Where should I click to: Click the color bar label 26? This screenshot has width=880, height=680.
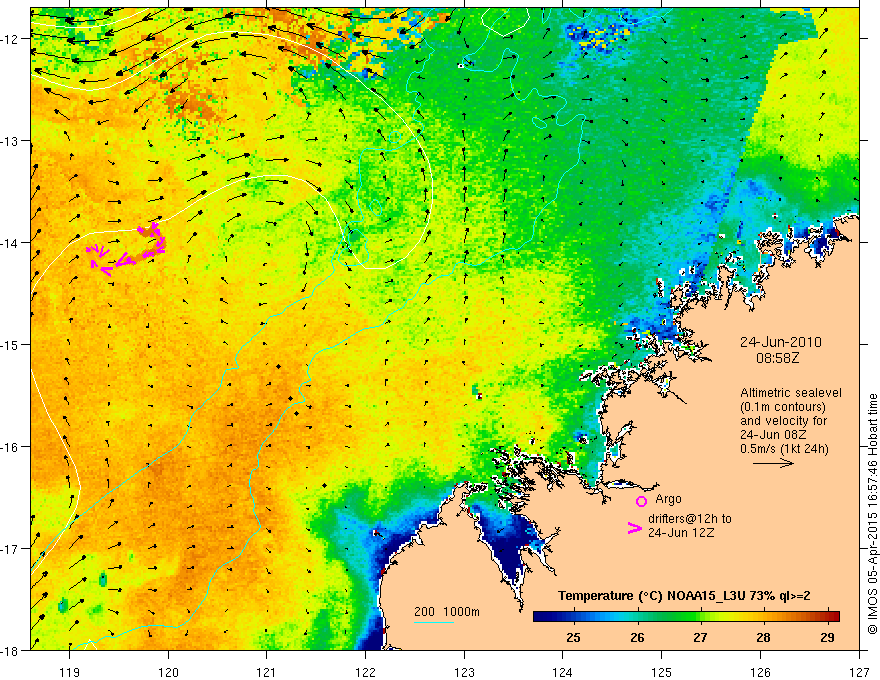637,637
